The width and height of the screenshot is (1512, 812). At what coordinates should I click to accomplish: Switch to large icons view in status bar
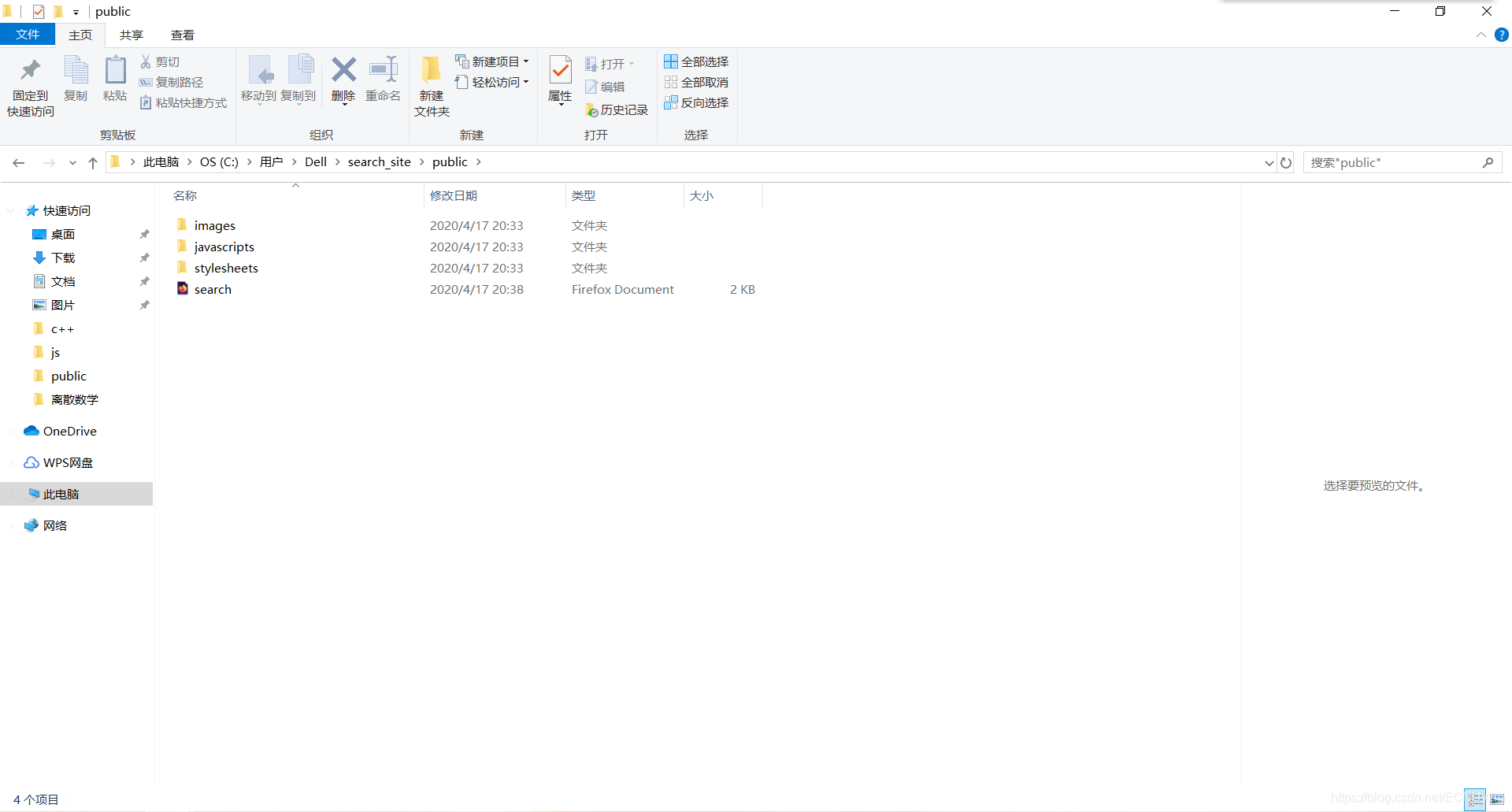click(1497, 799)
